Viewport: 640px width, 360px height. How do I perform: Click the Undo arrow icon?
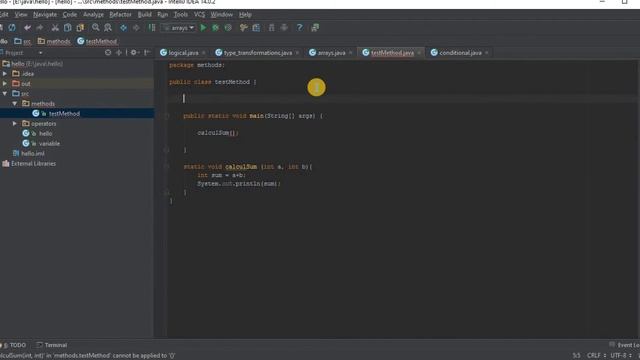click(27, 28)
